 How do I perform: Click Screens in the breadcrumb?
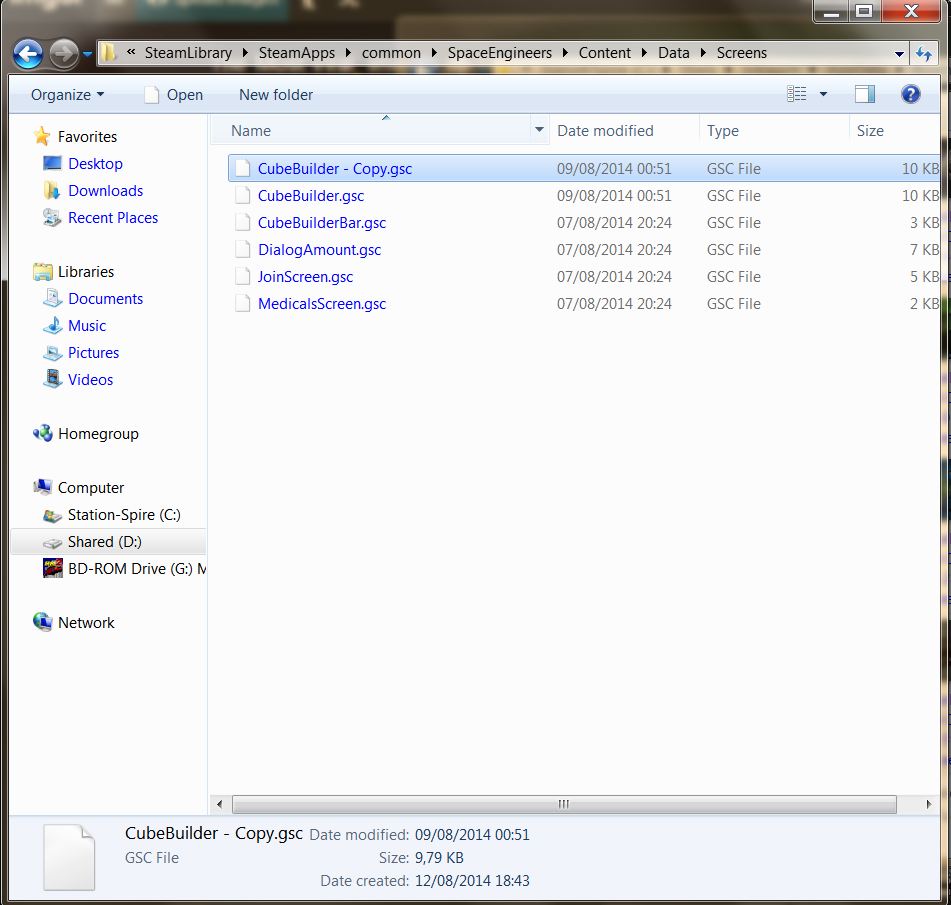point(742,53)
